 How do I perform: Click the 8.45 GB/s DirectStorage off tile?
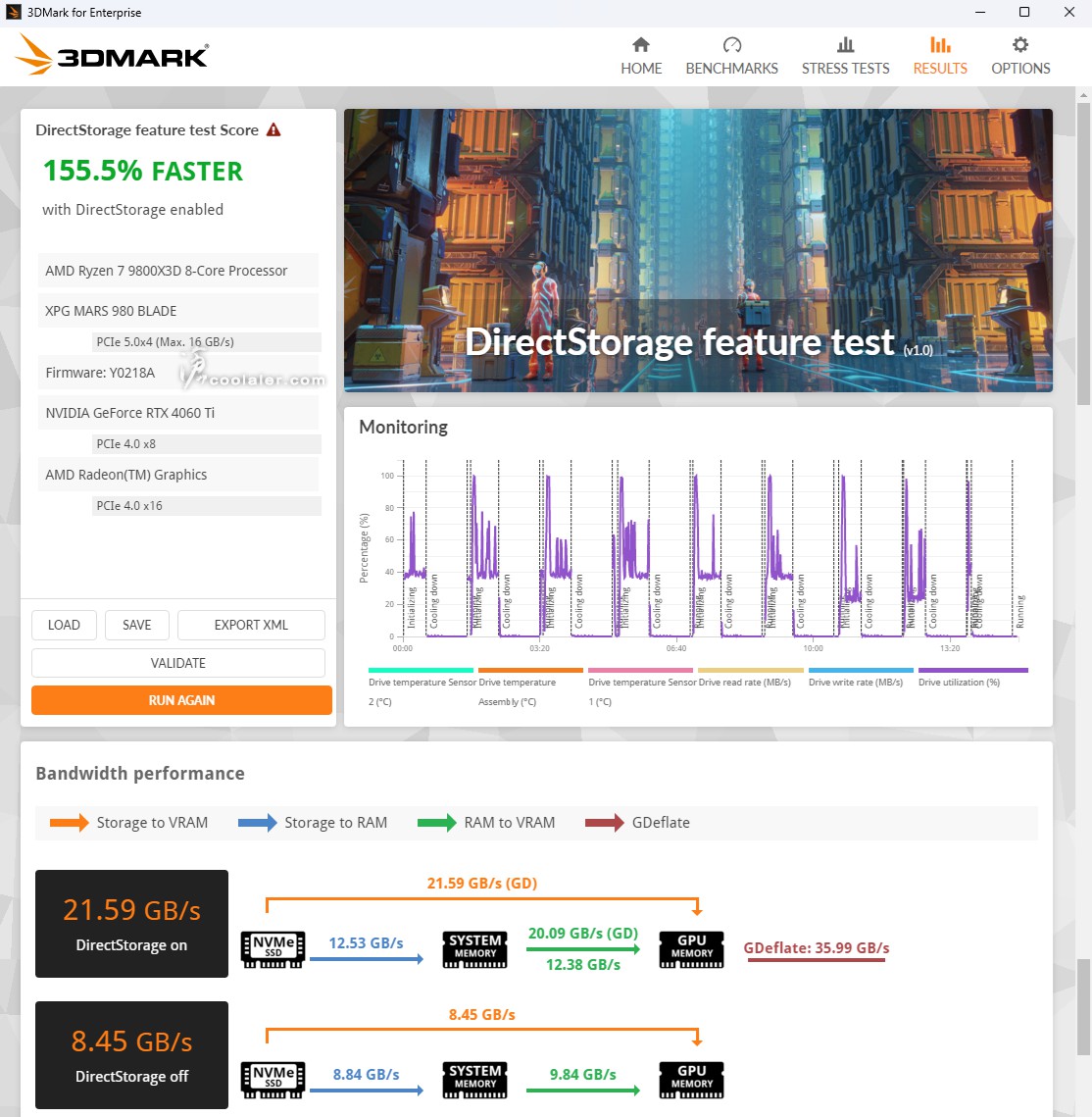[x=131, y=1055]
